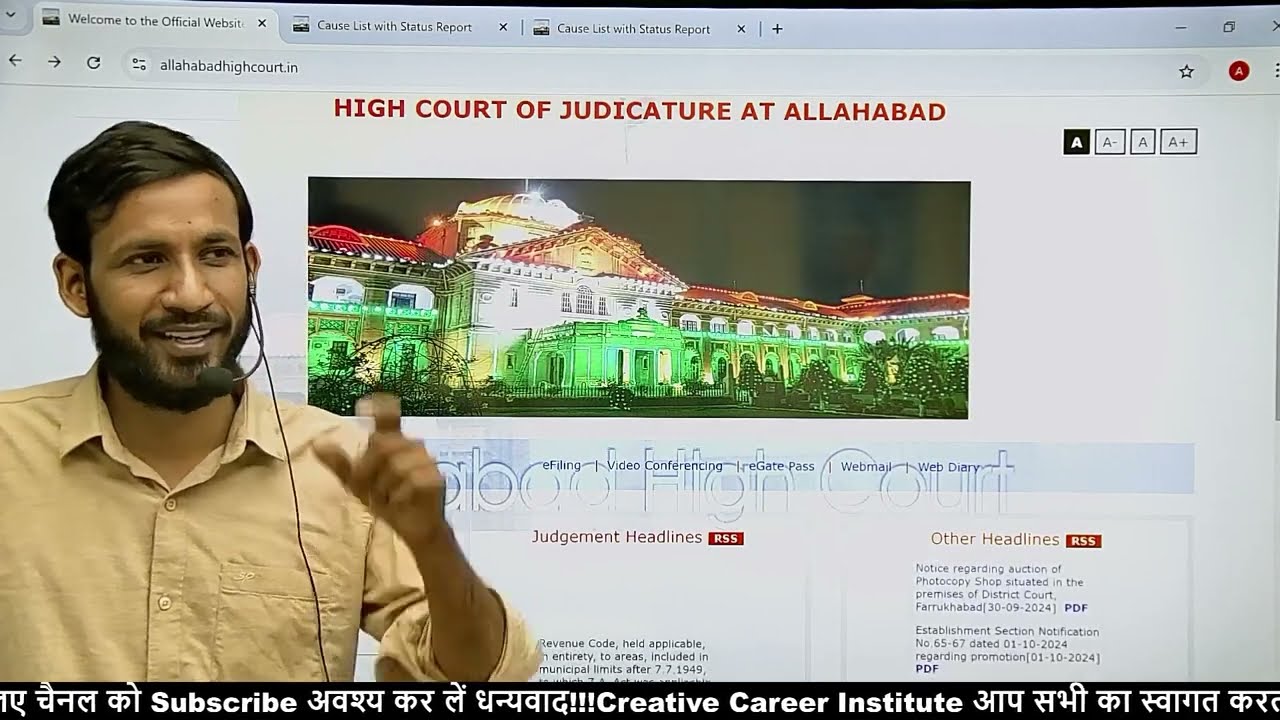Open the Video Conferencing link

[664, 466]
